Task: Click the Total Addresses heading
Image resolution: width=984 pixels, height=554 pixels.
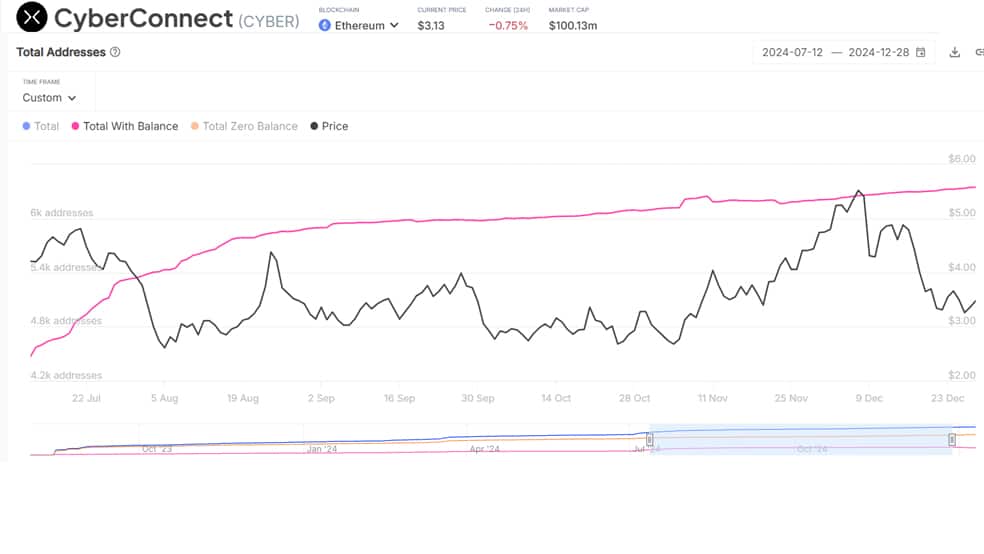Action: tap(61, 52)
